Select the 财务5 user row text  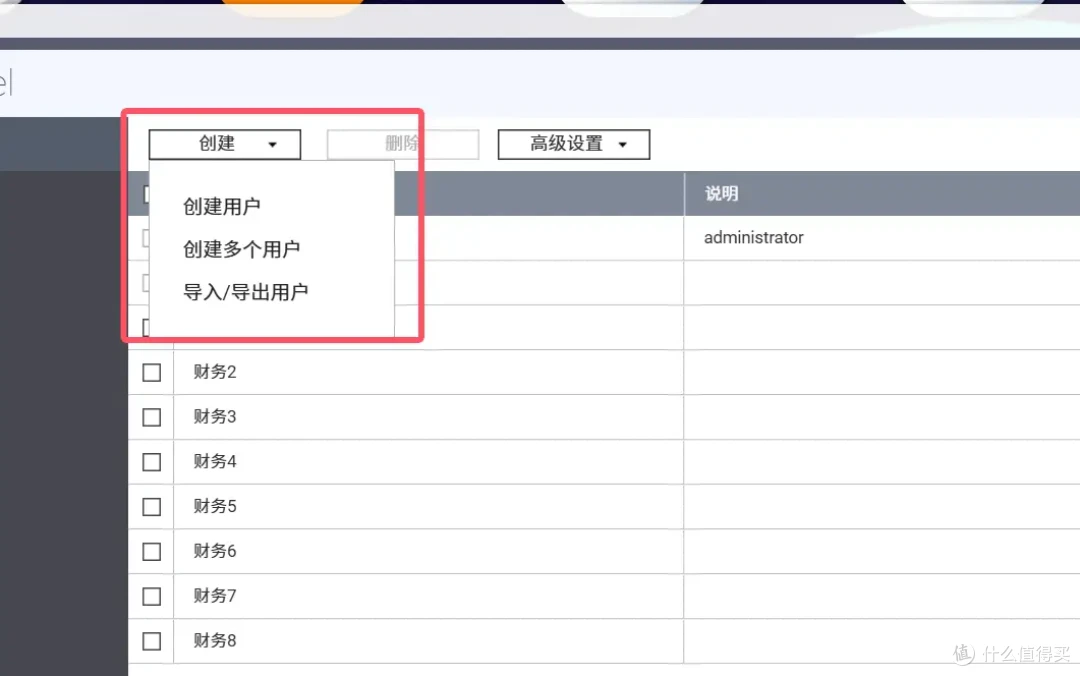click(215, 506)
